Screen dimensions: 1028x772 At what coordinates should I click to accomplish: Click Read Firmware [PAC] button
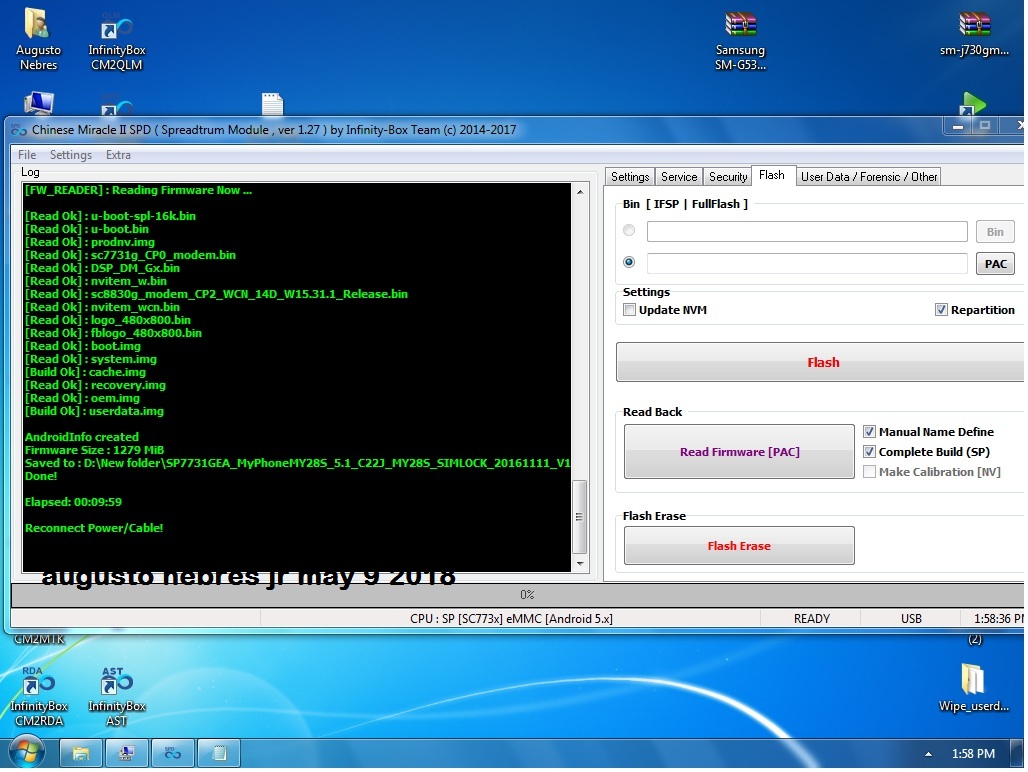point(739,452)
